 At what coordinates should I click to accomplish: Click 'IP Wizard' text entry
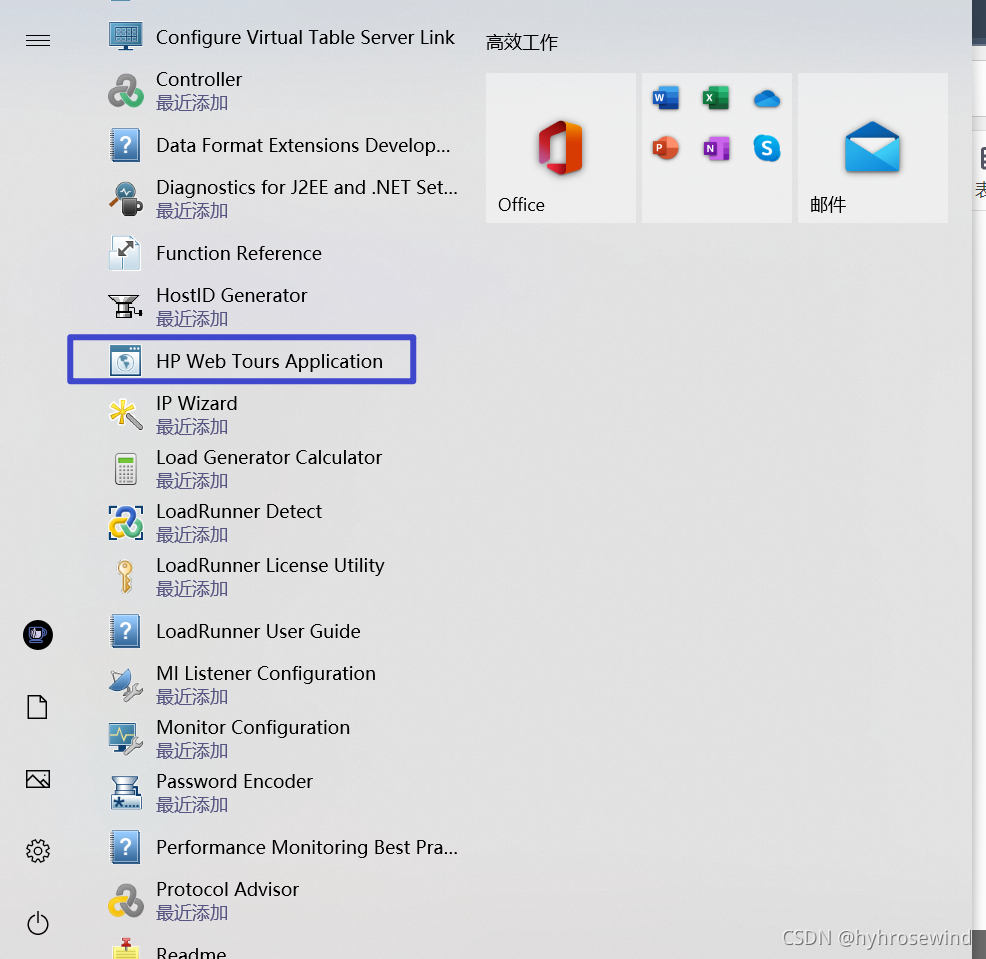197,403
